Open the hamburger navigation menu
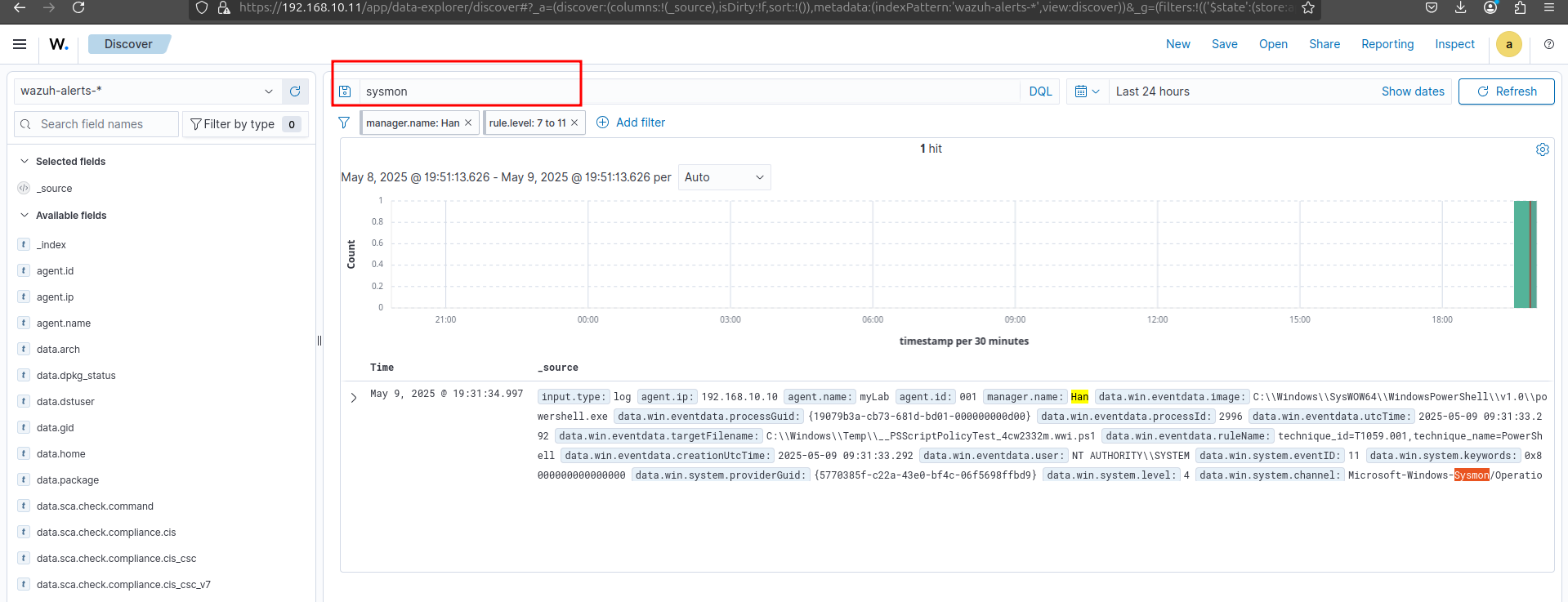 pyautogui.click(x=20, y=44)
